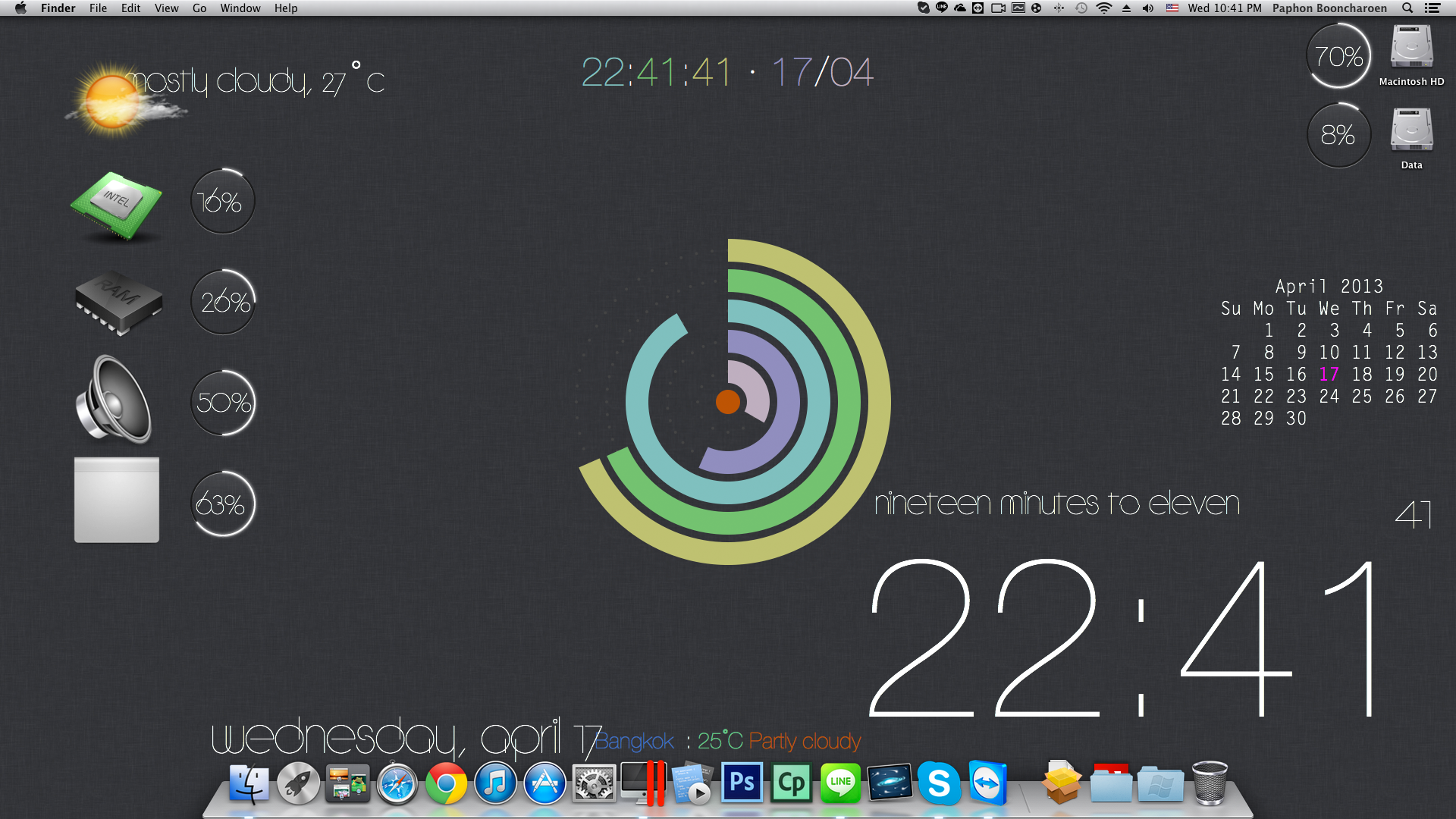Open the Time Machine status menu
This screenshot has height=819, width=1456.
tap(1081, 8)
